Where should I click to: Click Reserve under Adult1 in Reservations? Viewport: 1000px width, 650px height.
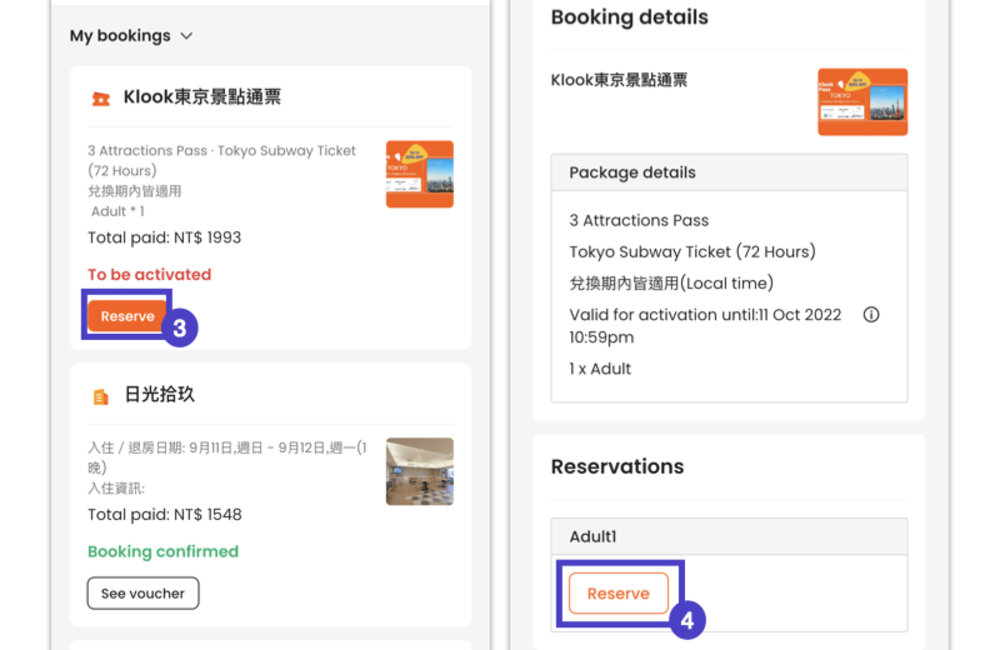[x=618, y=593]
